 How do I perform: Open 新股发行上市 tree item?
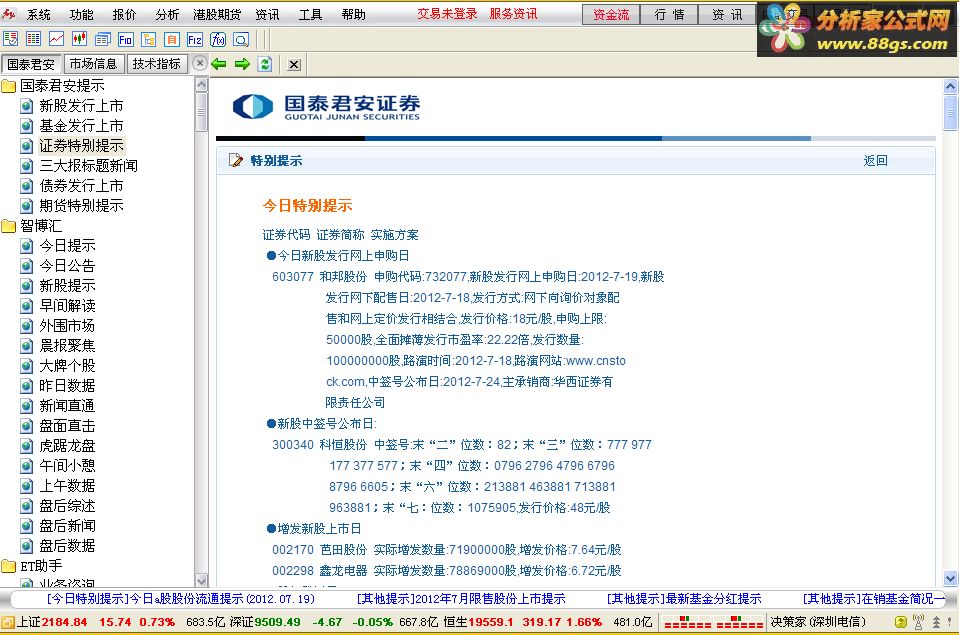coord(81,106)
